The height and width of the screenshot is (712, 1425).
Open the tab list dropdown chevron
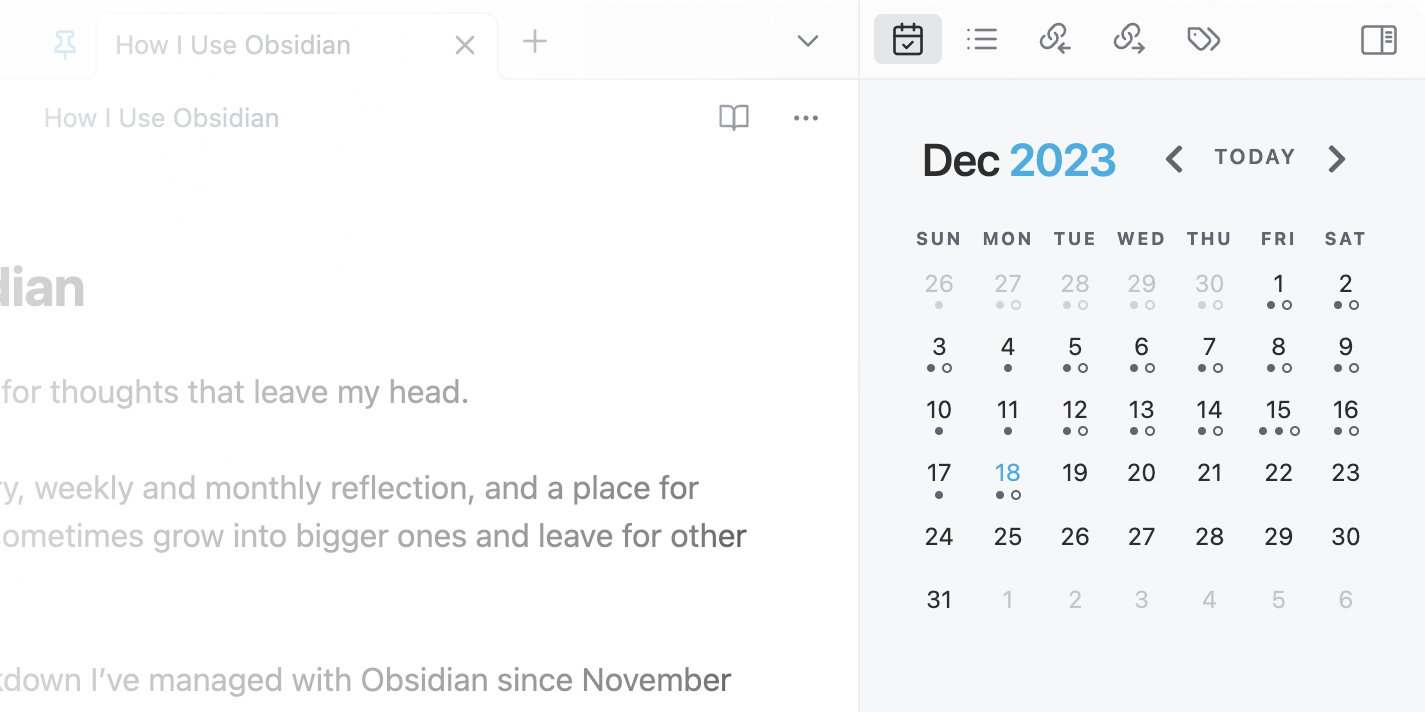click(806, 41)
